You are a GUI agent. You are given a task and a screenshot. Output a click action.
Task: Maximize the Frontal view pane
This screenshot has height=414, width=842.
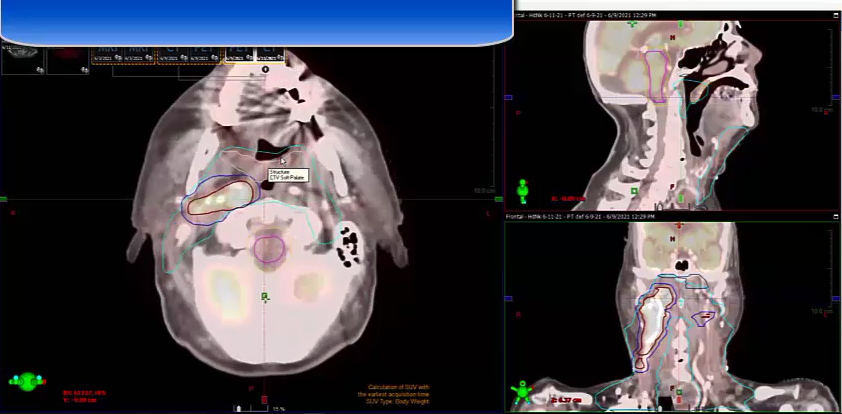pyautogui.click(x=836, y=216)
